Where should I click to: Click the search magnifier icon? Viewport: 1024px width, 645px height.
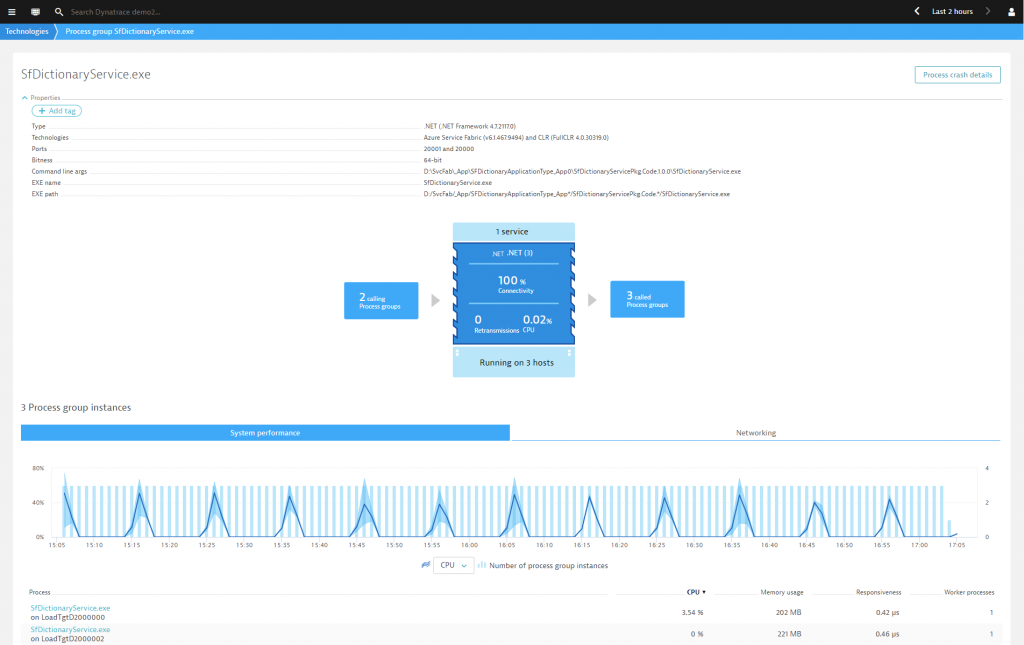[59, 12]
